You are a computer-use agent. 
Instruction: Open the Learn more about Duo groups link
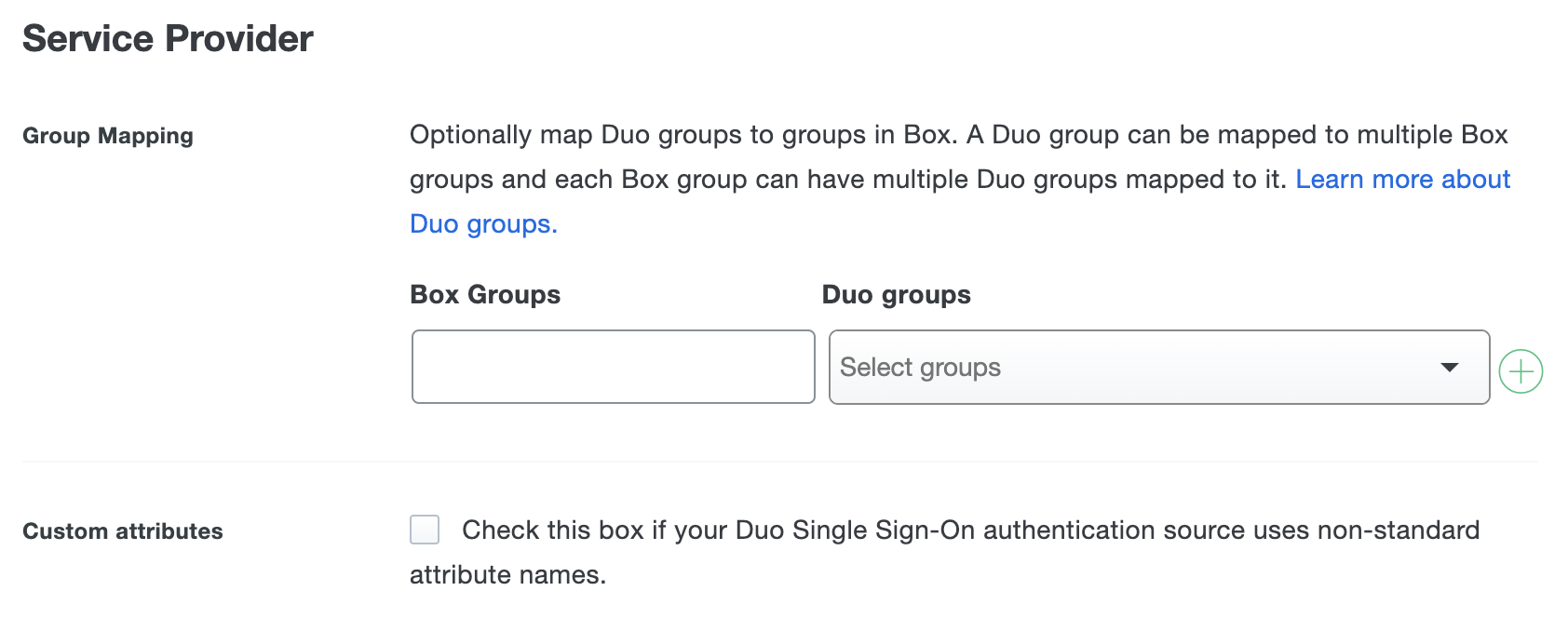click(x=1403, y=179)
